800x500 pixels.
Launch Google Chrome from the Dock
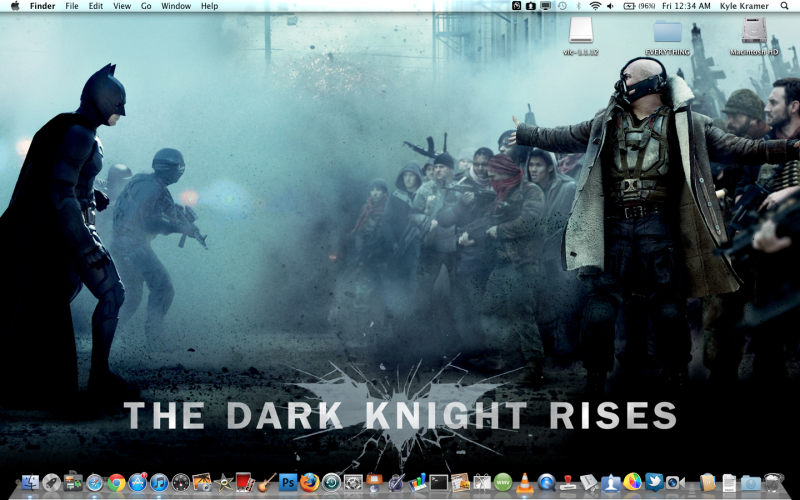click(116, 483)
